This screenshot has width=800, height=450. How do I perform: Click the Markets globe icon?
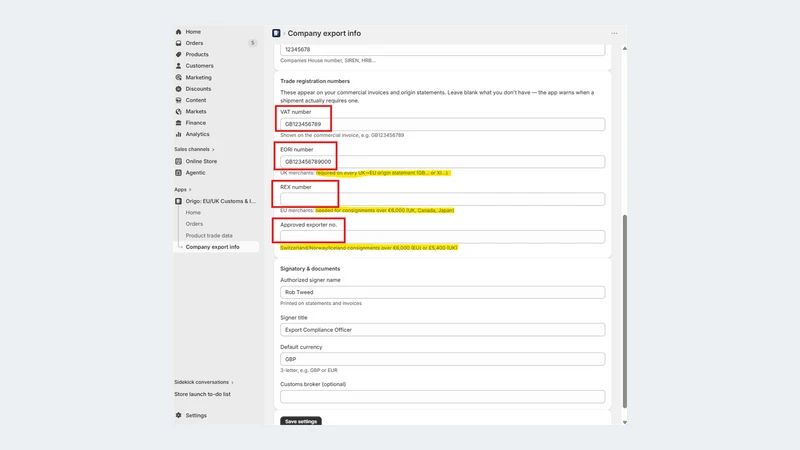[179, 111]
